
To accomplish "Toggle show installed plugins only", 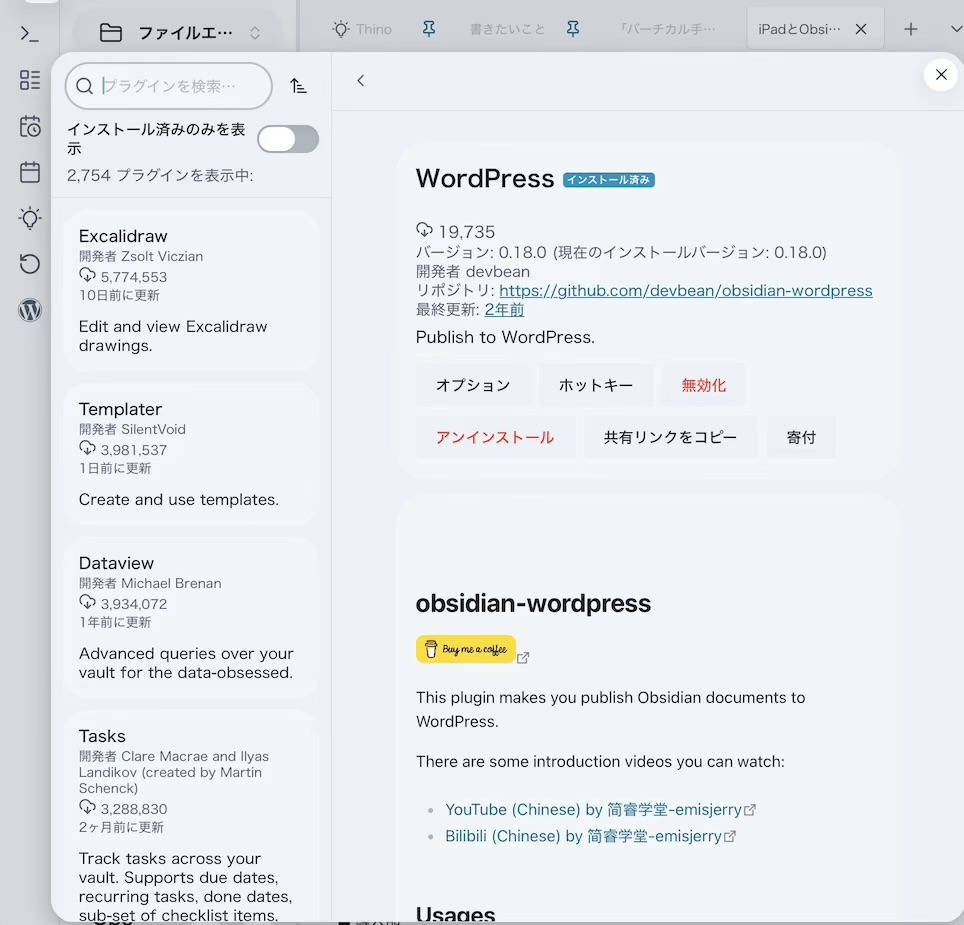I will (x=288, y=140).
